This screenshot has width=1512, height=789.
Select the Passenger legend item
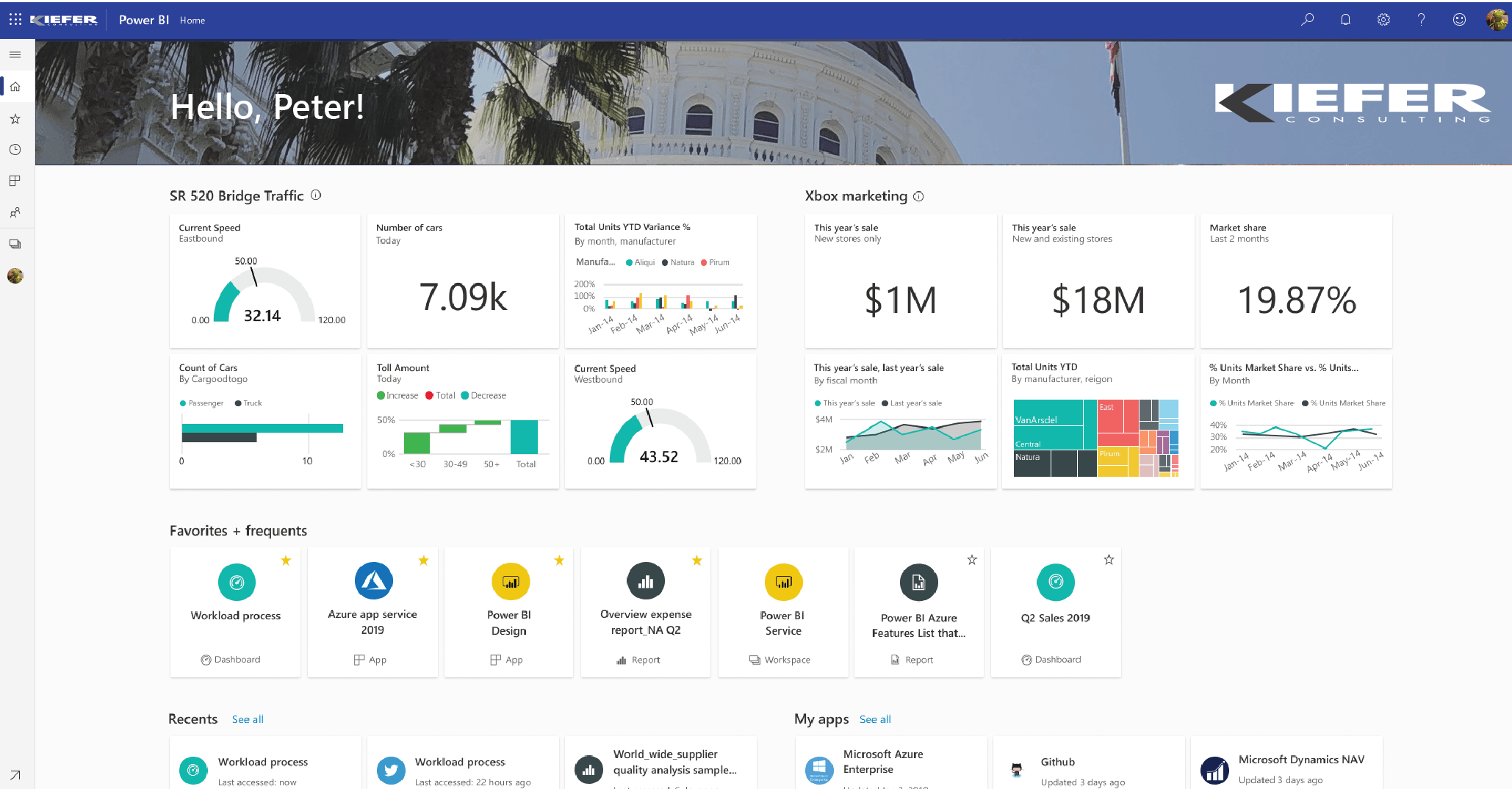click(x=201, y=403)
